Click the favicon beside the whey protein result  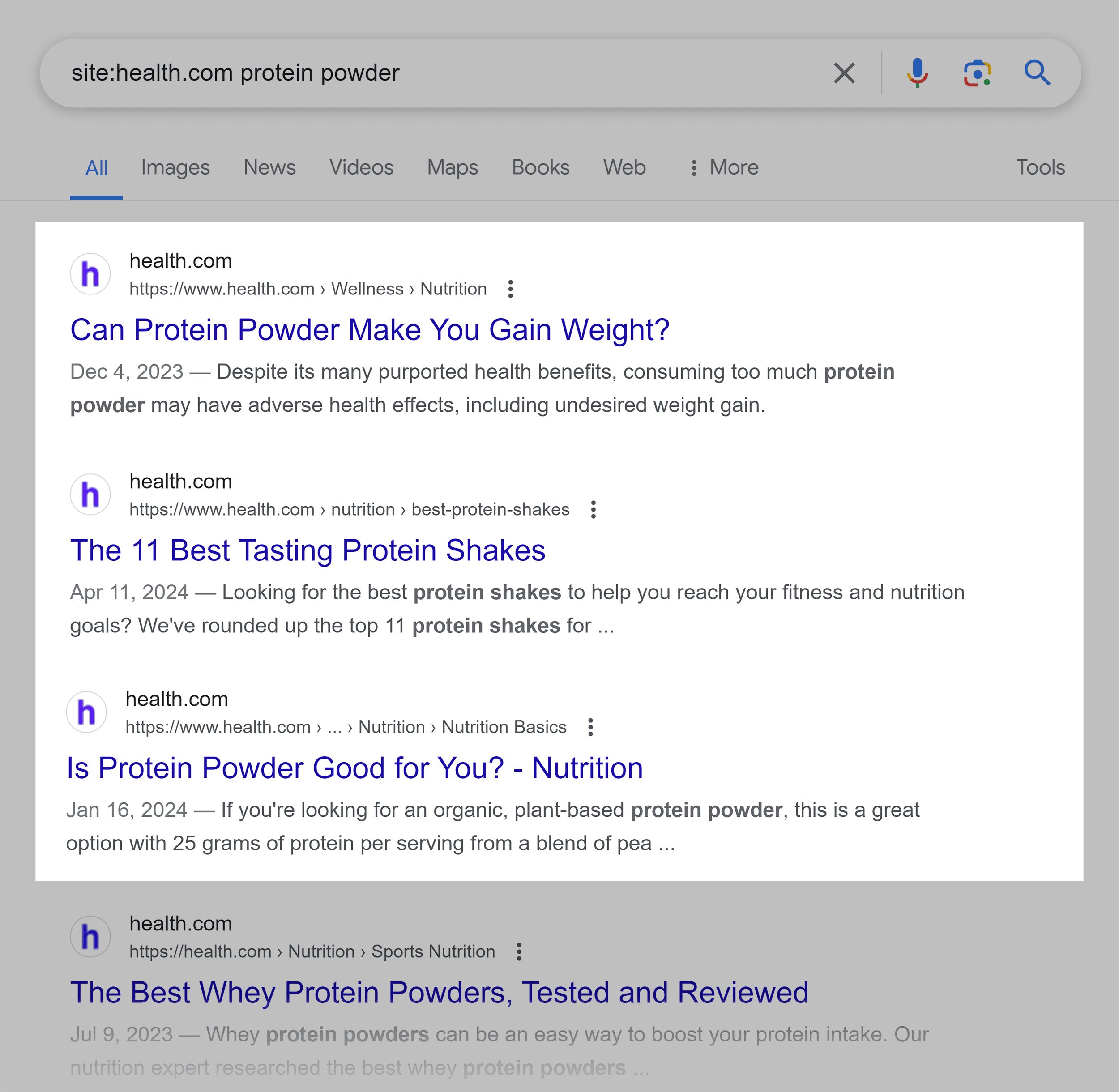(x=90, y=936)
